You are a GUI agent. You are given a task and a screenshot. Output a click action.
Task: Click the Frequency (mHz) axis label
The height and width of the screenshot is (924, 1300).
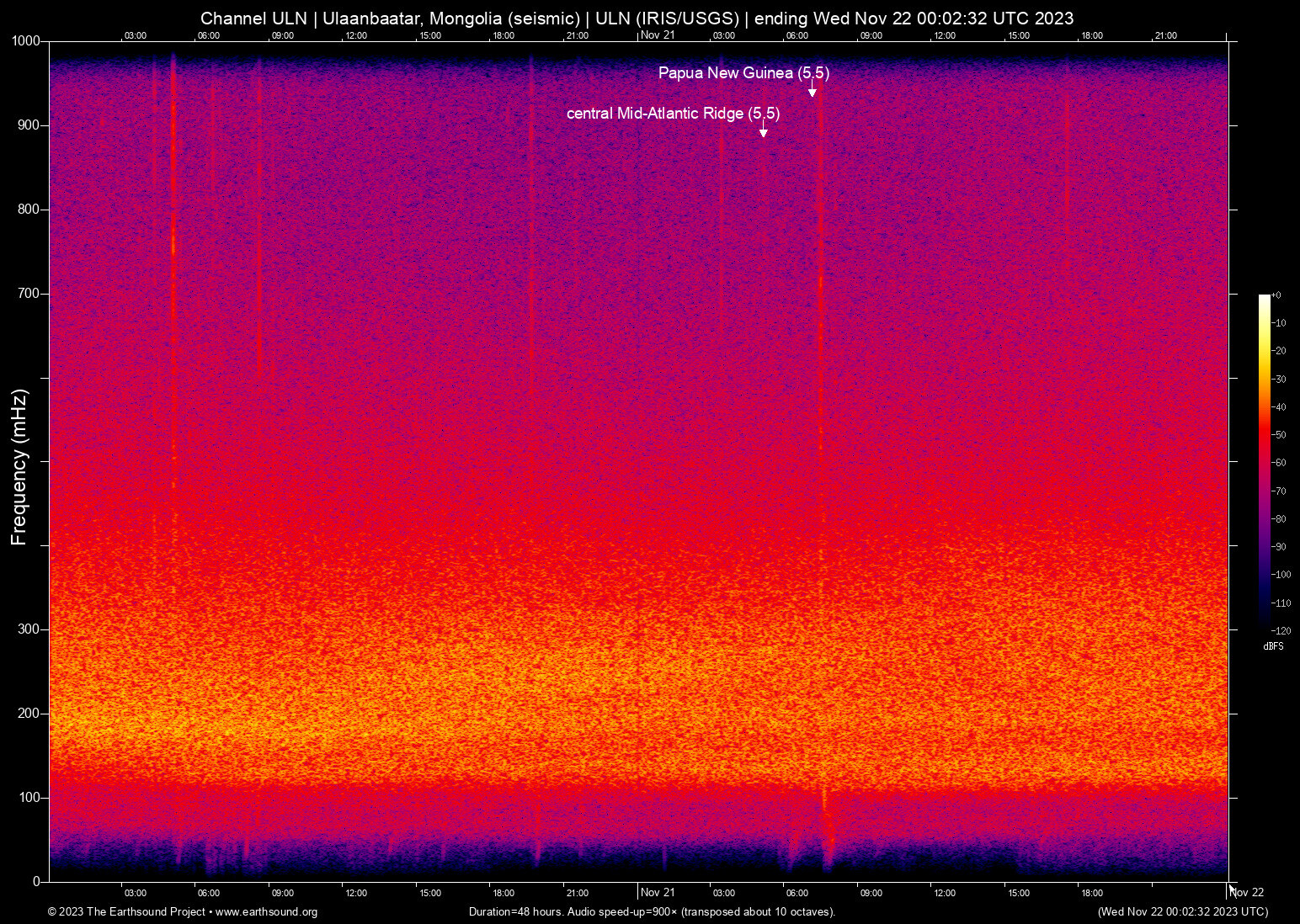coord(19,467)
